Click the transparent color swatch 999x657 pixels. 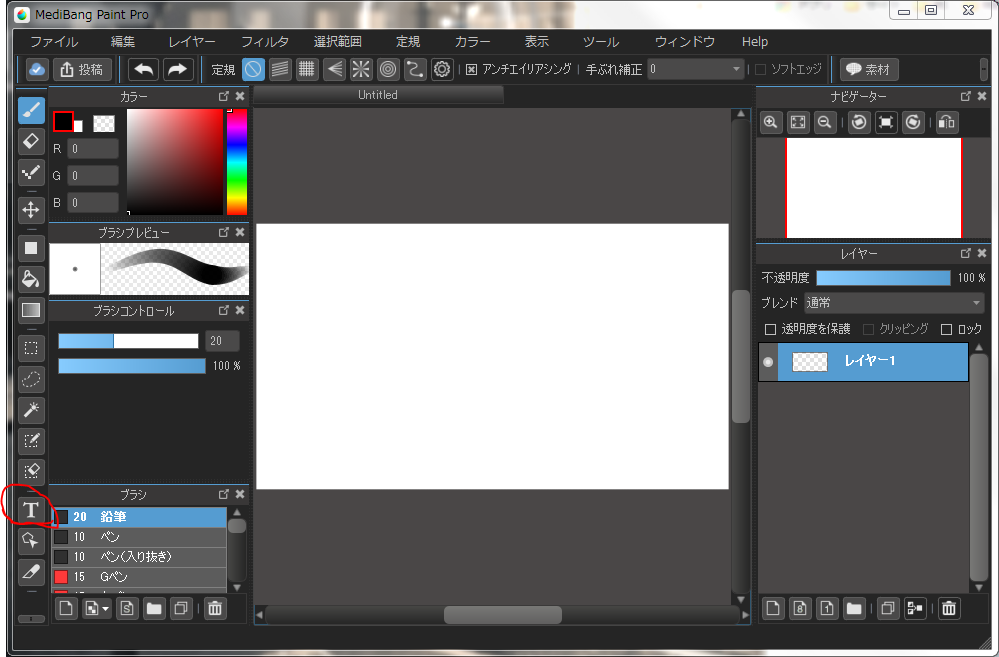pyautogui.click(x=104, y=124)
